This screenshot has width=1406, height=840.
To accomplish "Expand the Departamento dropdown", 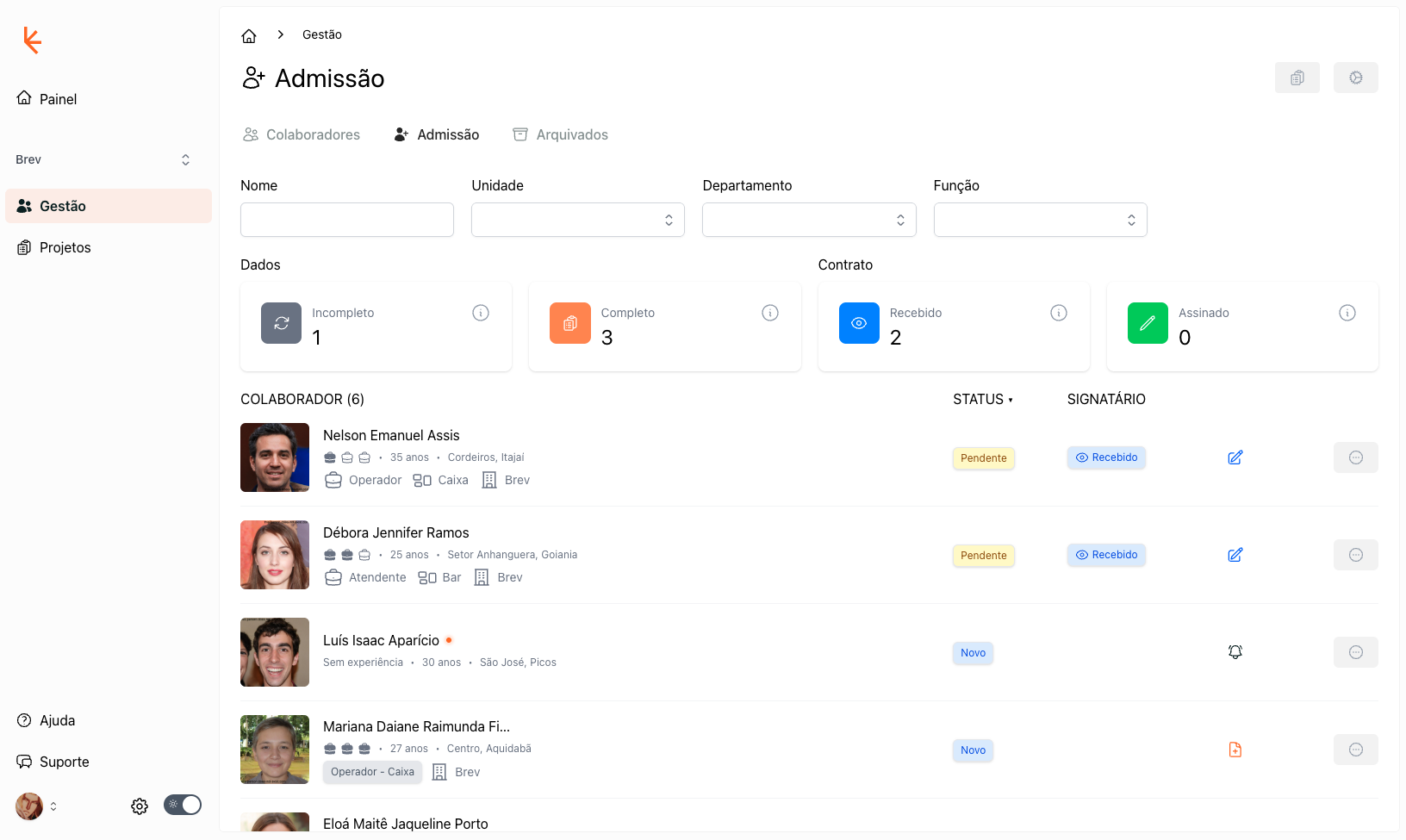I will [808, 220].
